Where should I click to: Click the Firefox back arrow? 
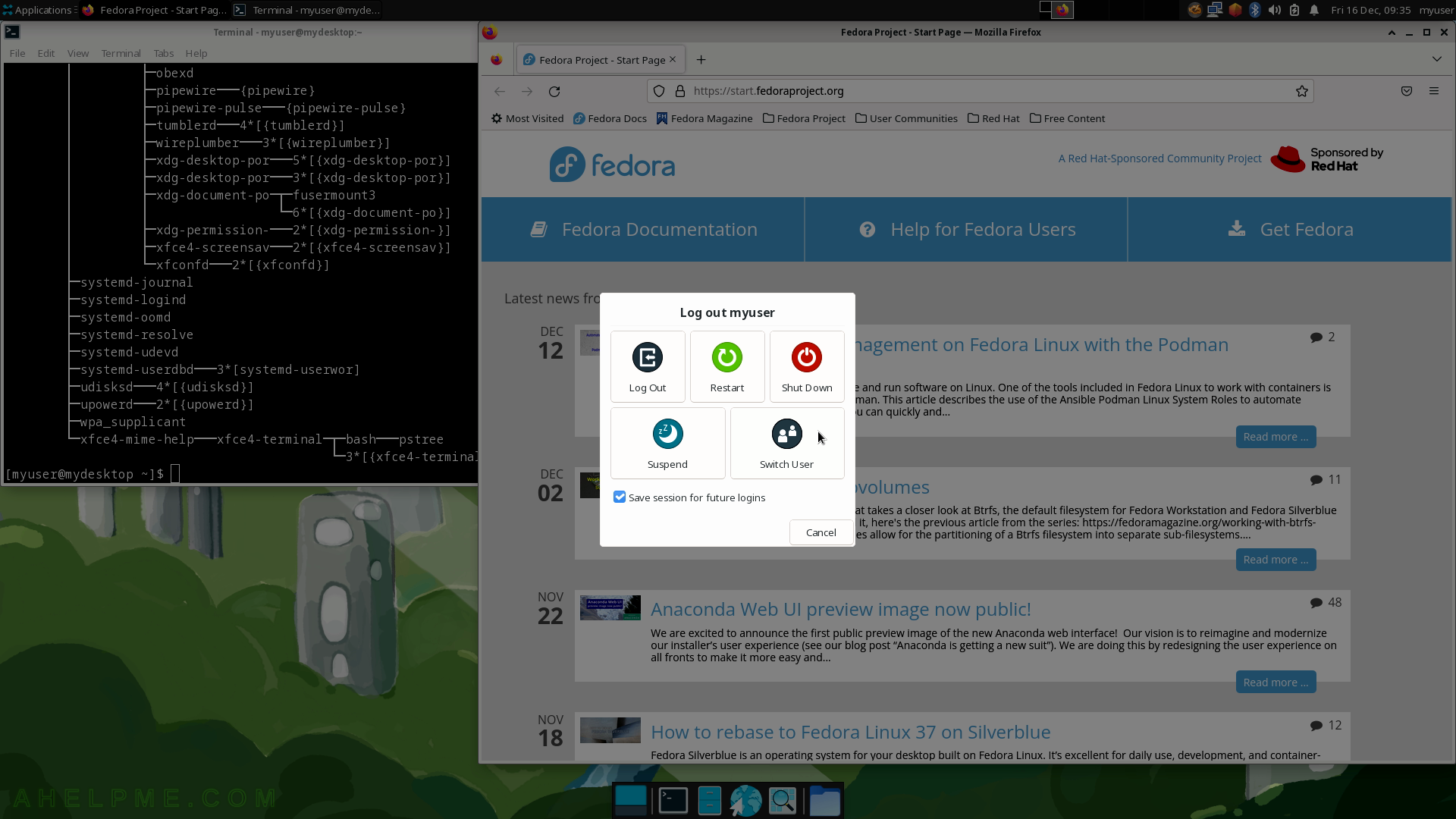coord(500,91)
